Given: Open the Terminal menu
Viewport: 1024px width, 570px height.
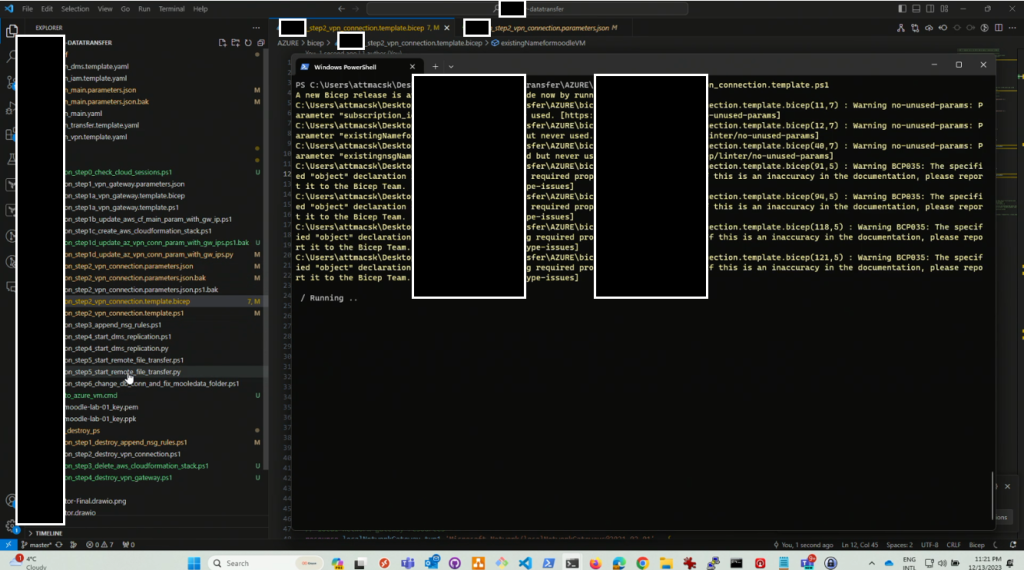Looking at the screenshot, I should click(171, 9).
